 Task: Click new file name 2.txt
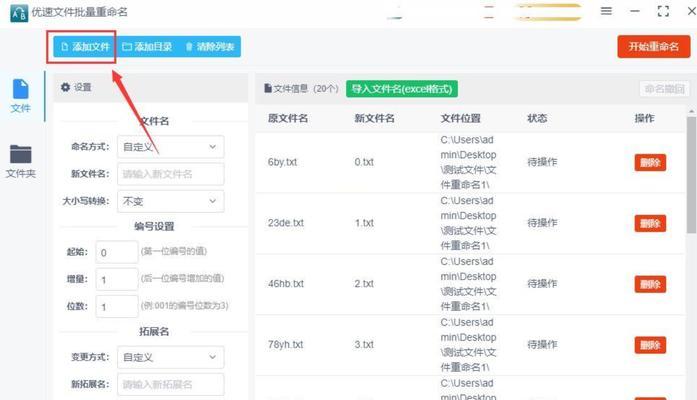364,284
